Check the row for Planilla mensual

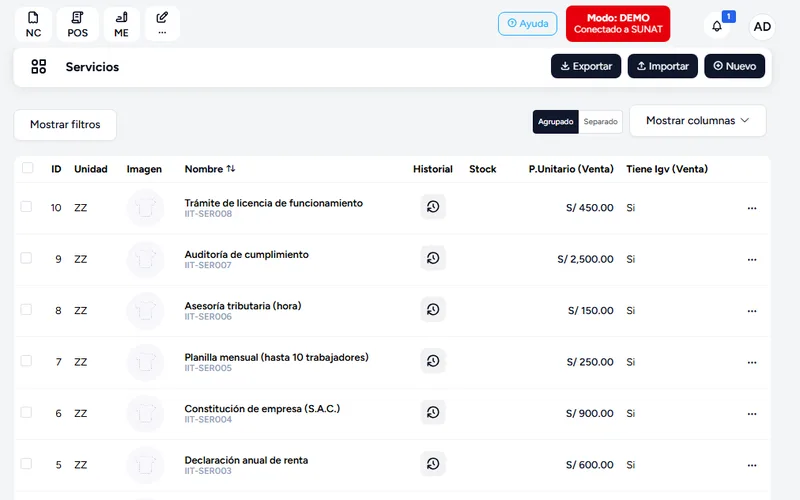(26, 361)
